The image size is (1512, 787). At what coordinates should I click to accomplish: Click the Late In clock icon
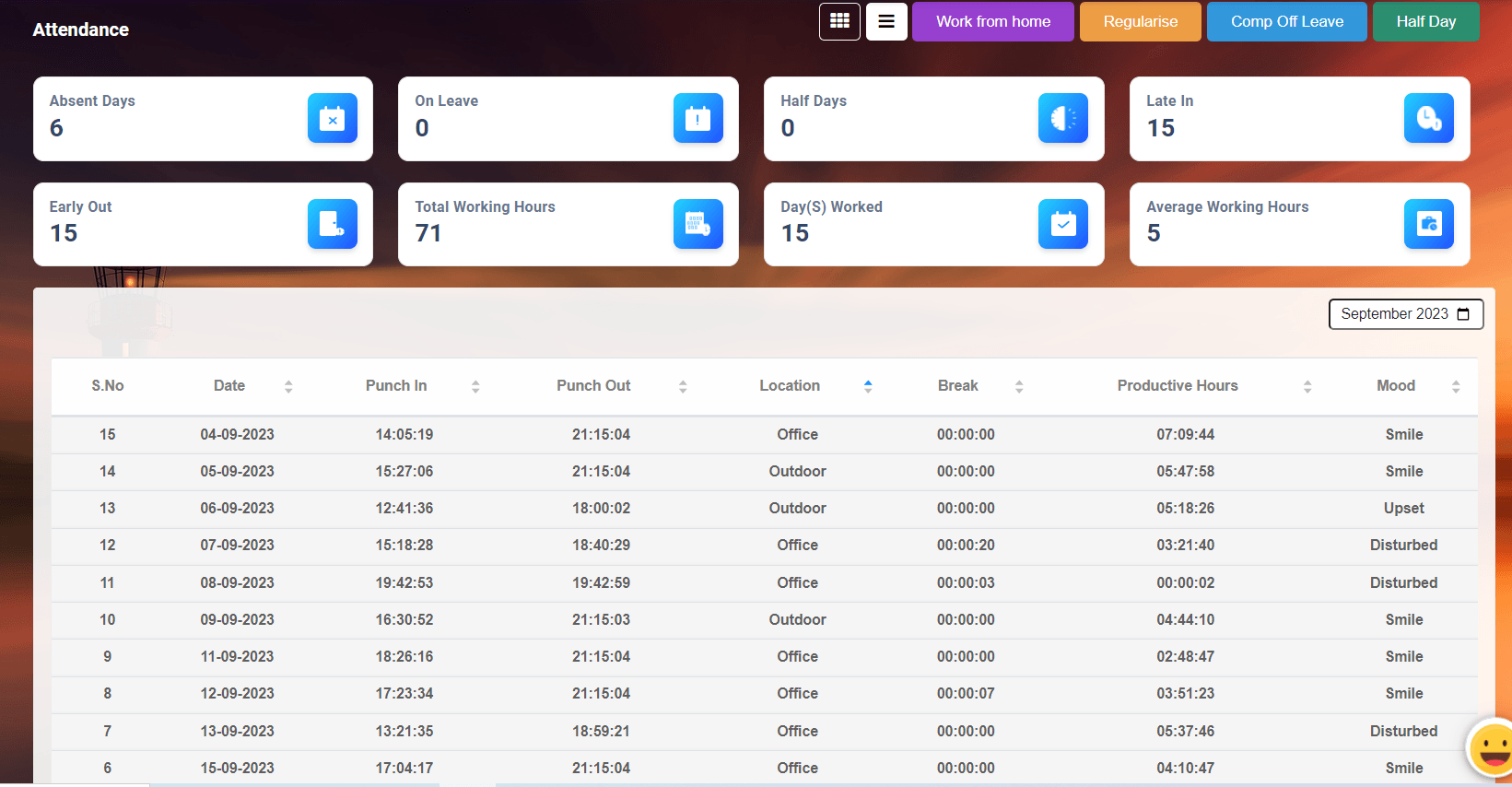1428,119
